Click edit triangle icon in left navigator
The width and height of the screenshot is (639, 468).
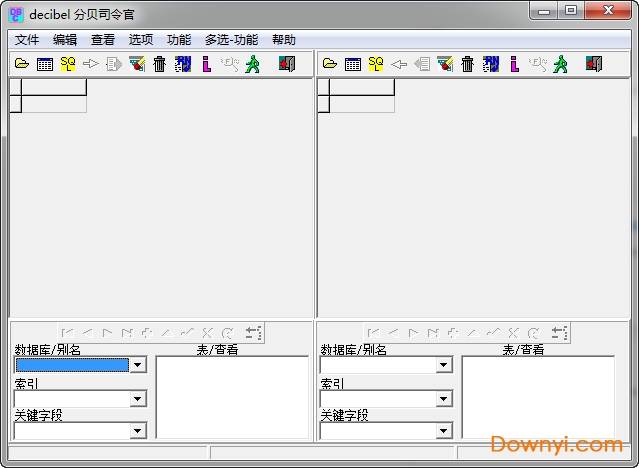167,333
